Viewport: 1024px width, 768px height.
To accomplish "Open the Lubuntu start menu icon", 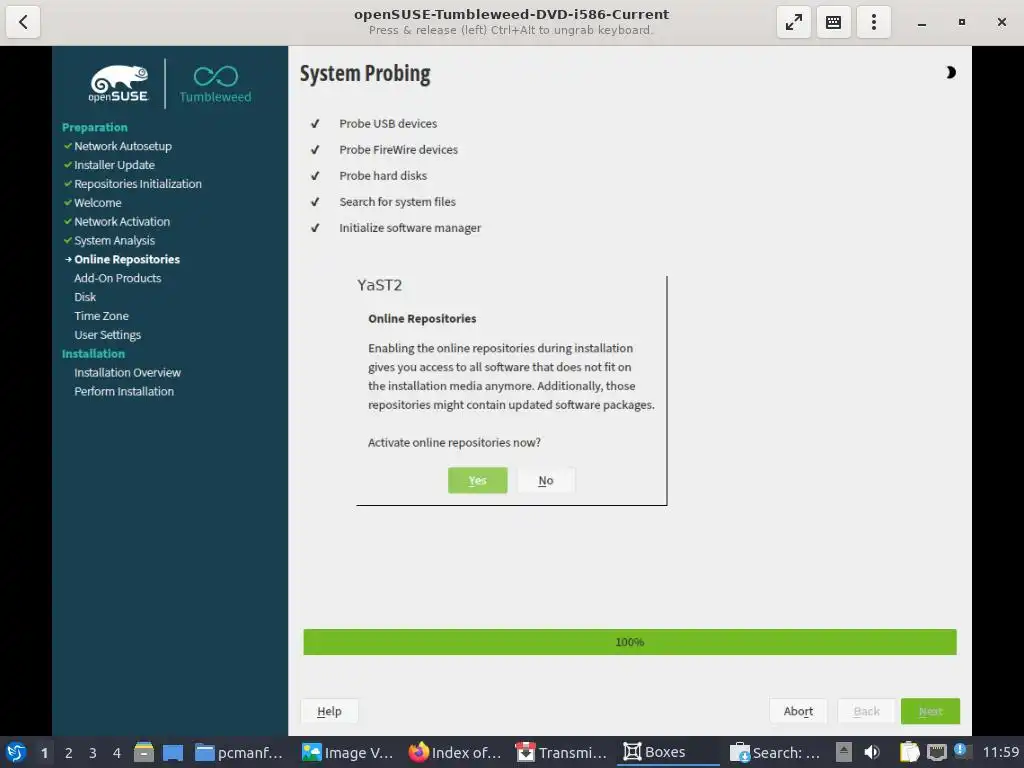I will (16, 752).
